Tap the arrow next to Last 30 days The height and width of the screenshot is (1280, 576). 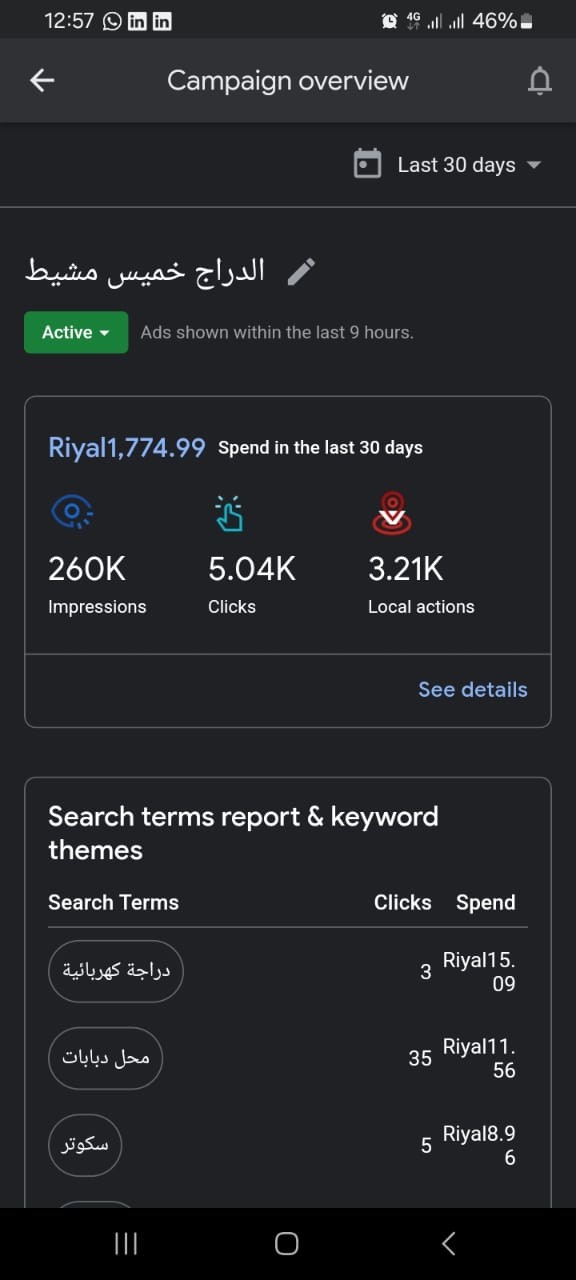pos(534,165)
